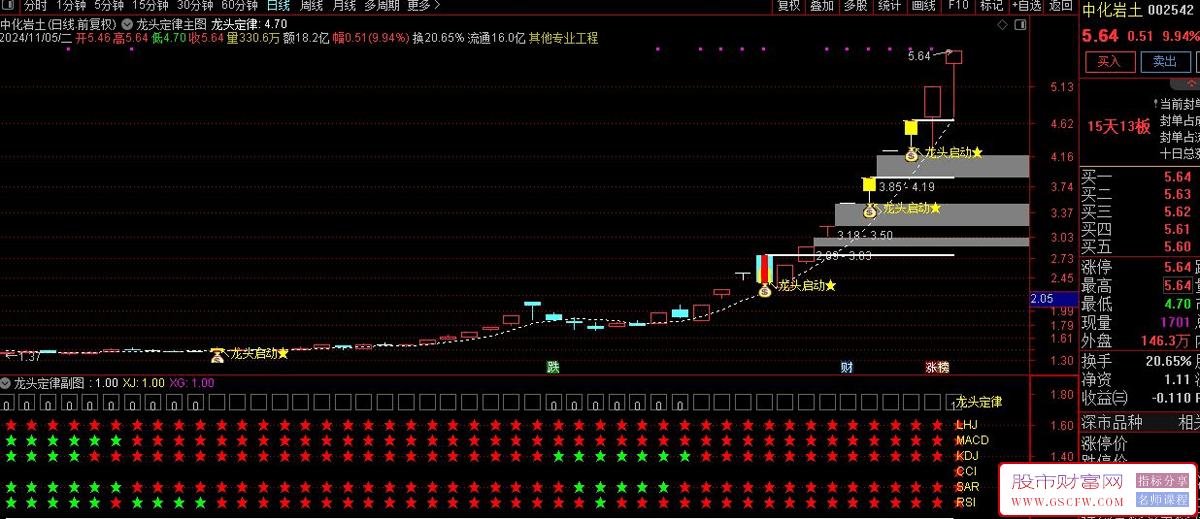This screenshot has height=519, width=1200.
Task: Activate the 画线 drawing tool
Action: 924,6
